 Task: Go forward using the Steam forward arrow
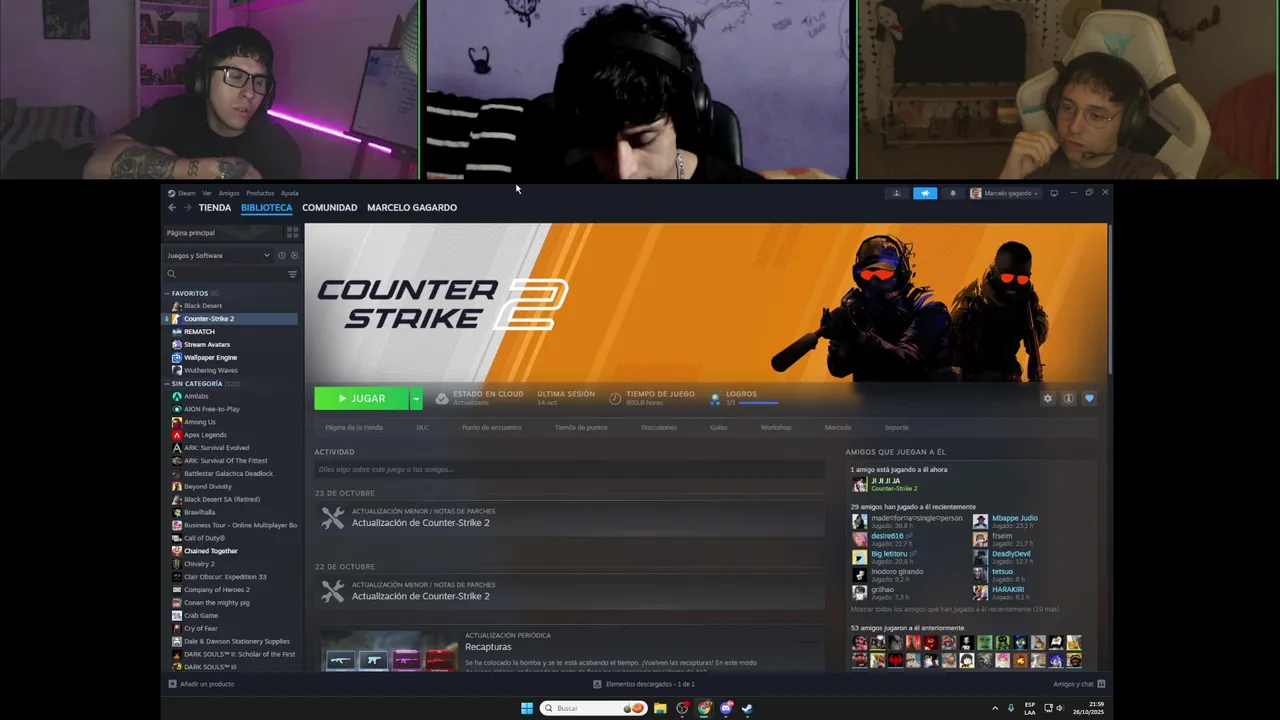pyautogui.click(x=187, y=208)
